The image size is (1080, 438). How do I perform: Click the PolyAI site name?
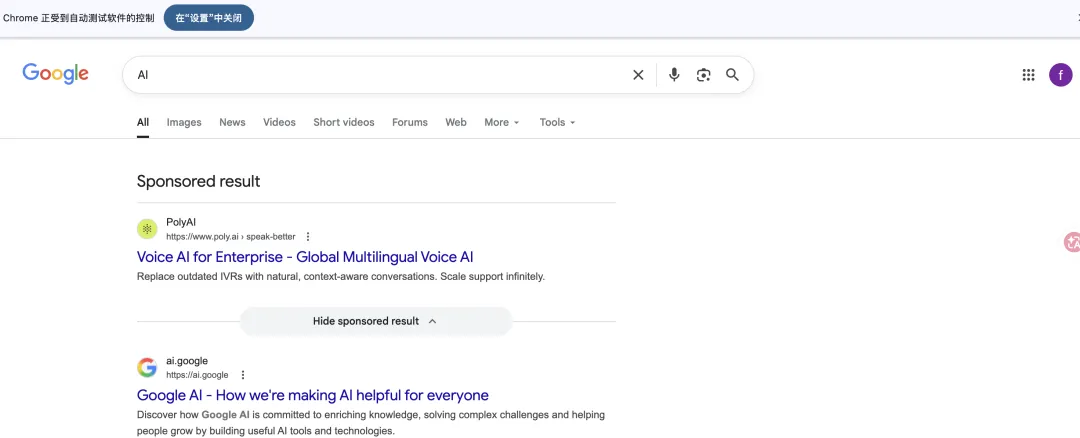click(x=181, y=222)
